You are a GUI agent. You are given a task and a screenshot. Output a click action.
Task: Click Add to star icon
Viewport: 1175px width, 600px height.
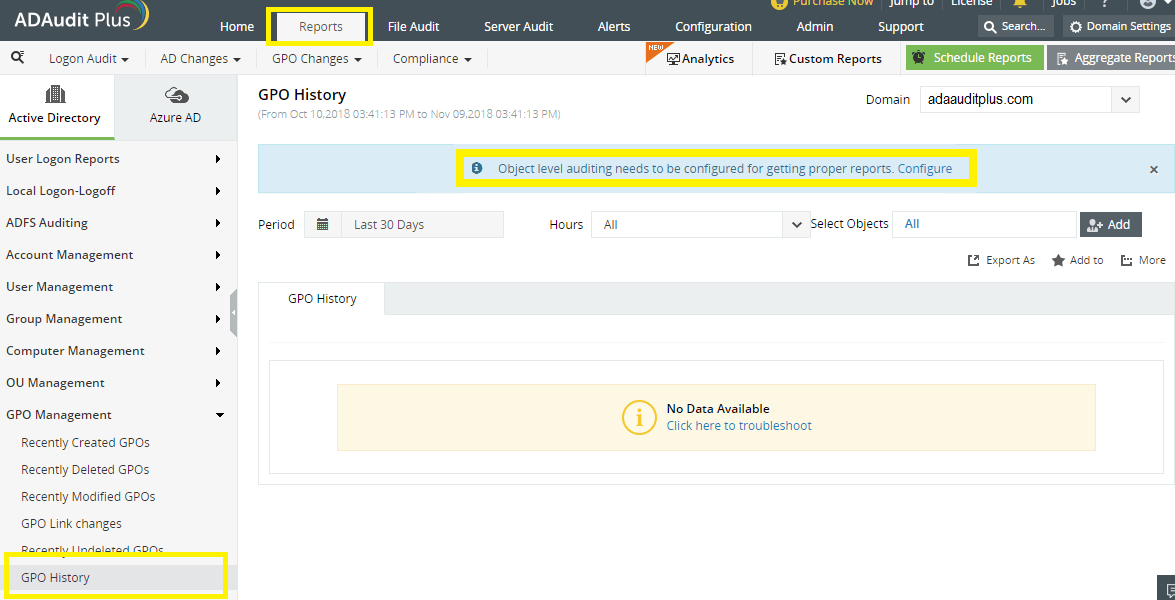tap(1058, 260)
